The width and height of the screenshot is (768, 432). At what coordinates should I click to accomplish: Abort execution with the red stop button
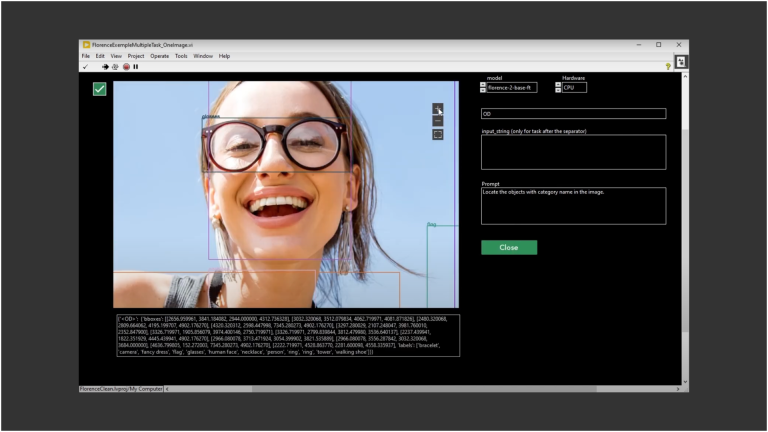126,67
